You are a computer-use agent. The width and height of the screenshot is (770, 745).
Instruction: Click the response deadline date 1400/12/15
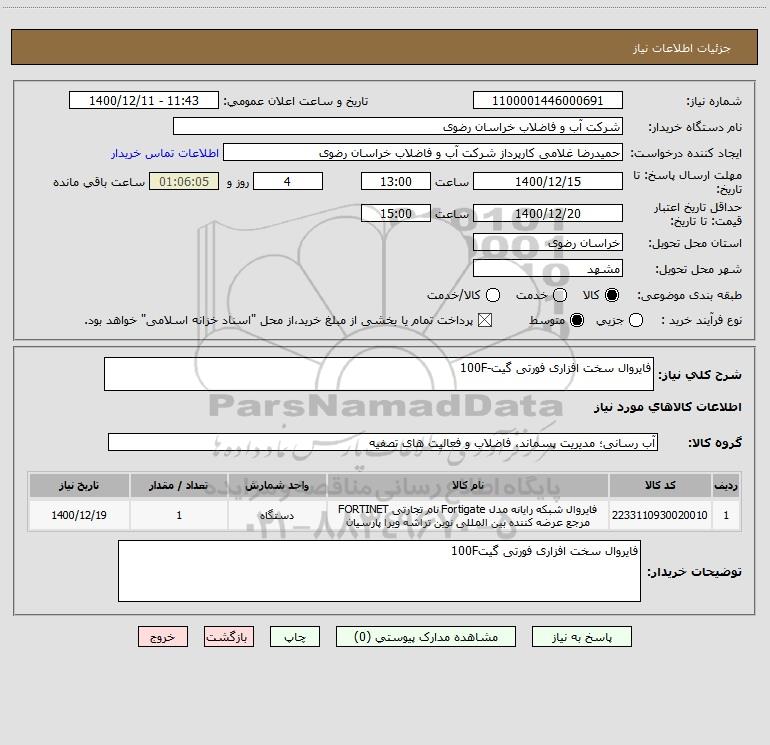[x=548, y=181]
